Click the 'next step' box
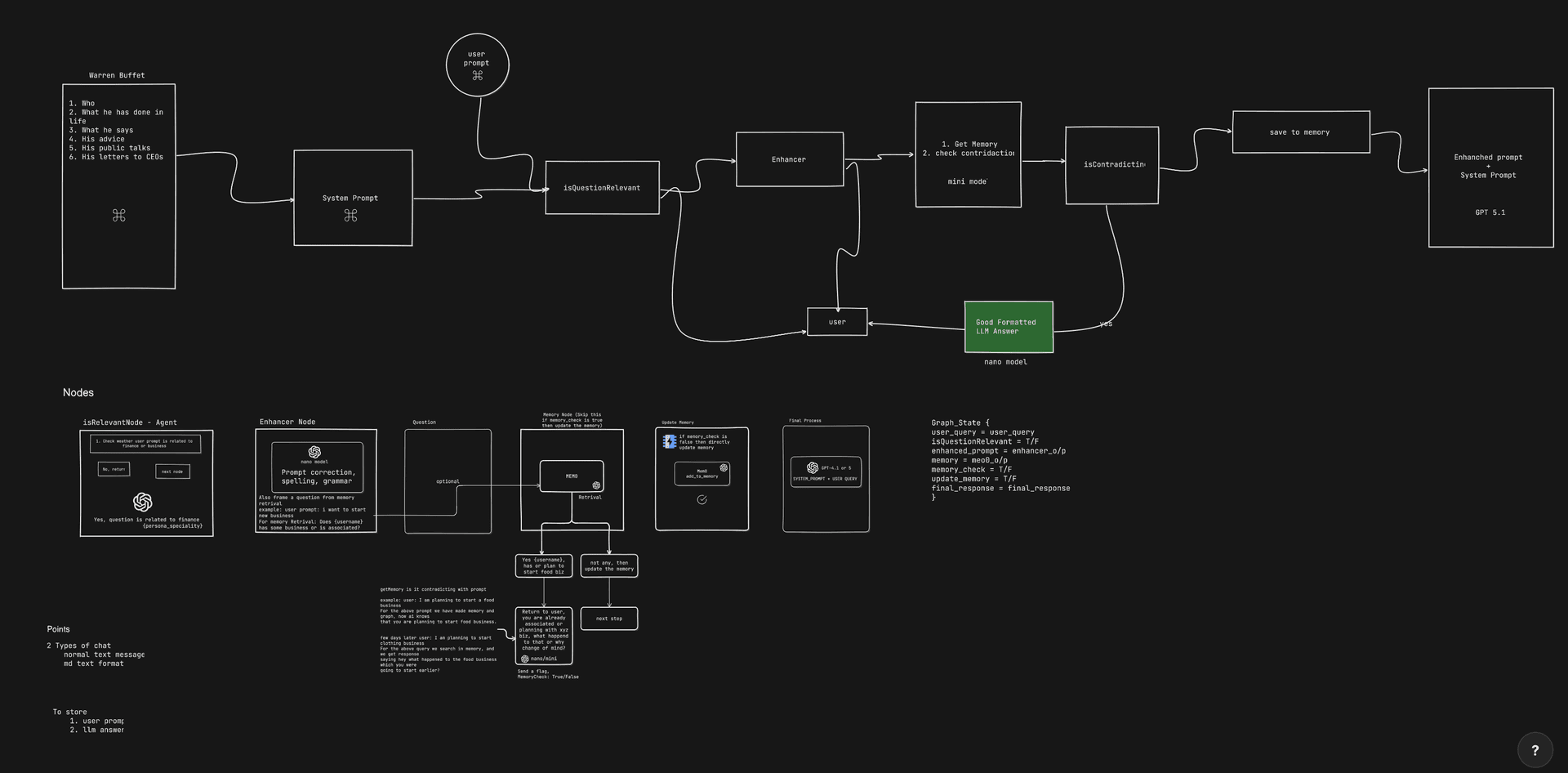 pyautogui.click(x=608, y=619)
